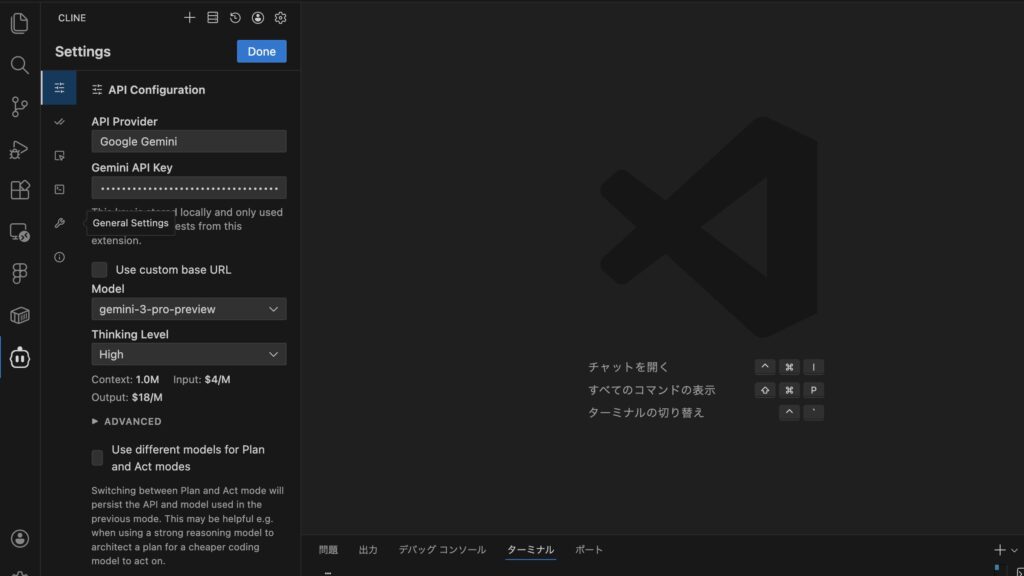Open the Cline robot icon in activity bar
Image resolution: width=1024 pixels, height=576 pixels.
(19, 357)
